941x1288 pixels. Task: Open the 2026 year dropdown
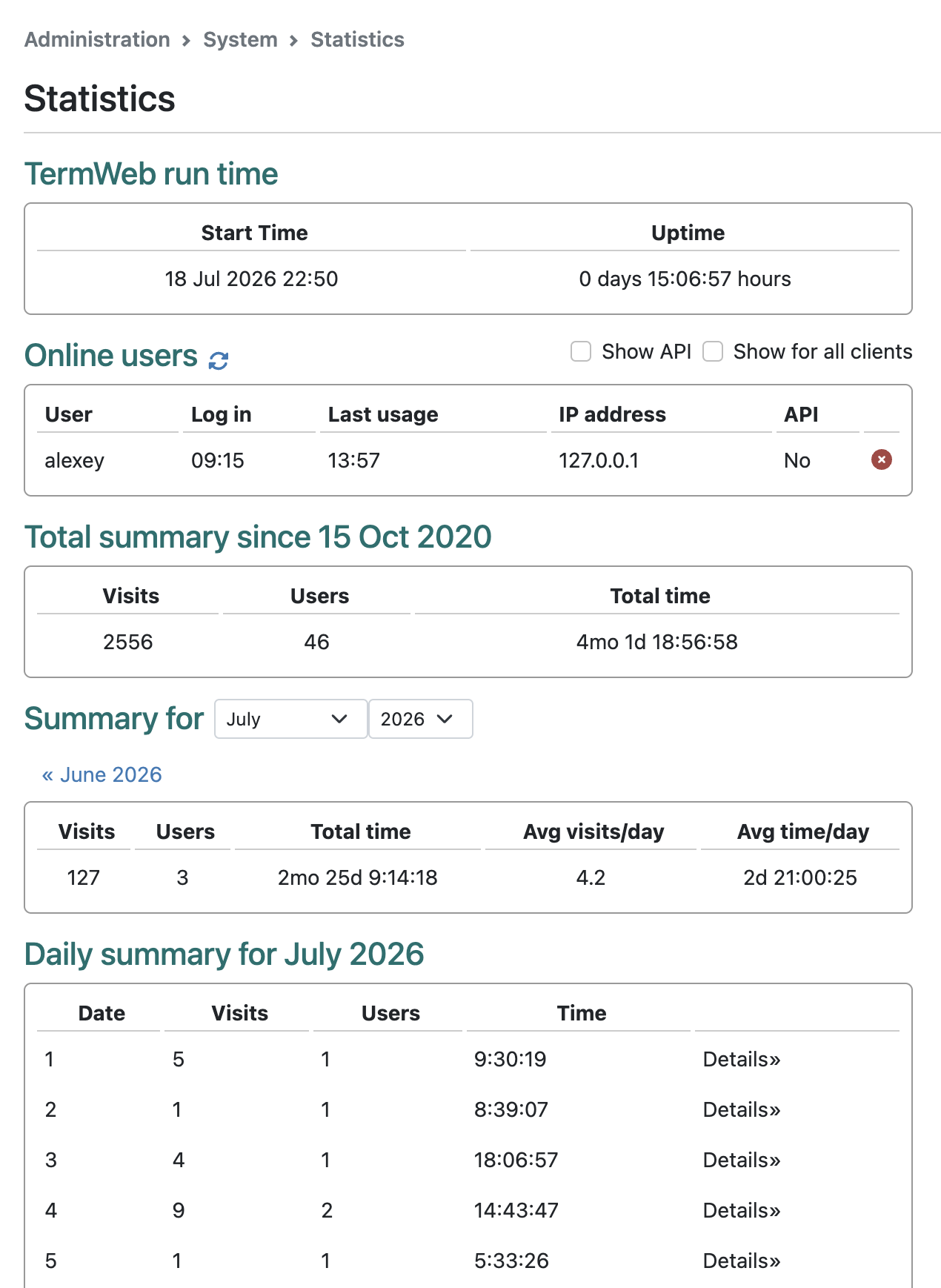coord(420,719)
